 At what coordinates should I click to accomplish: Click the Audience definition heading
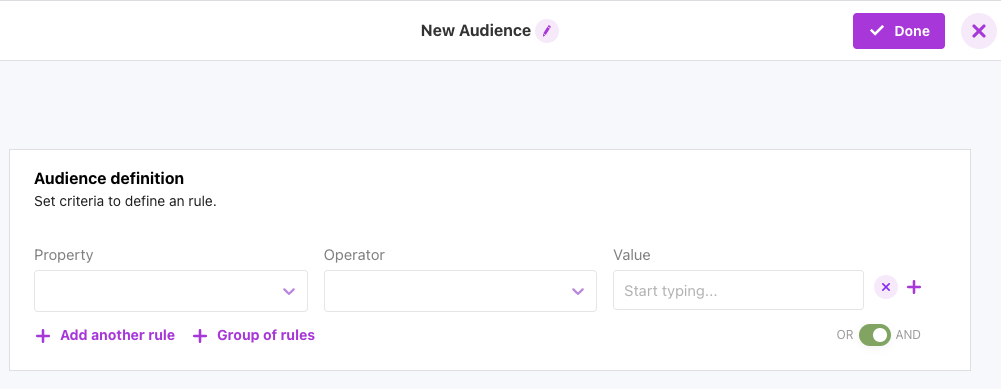click(109, 178)
